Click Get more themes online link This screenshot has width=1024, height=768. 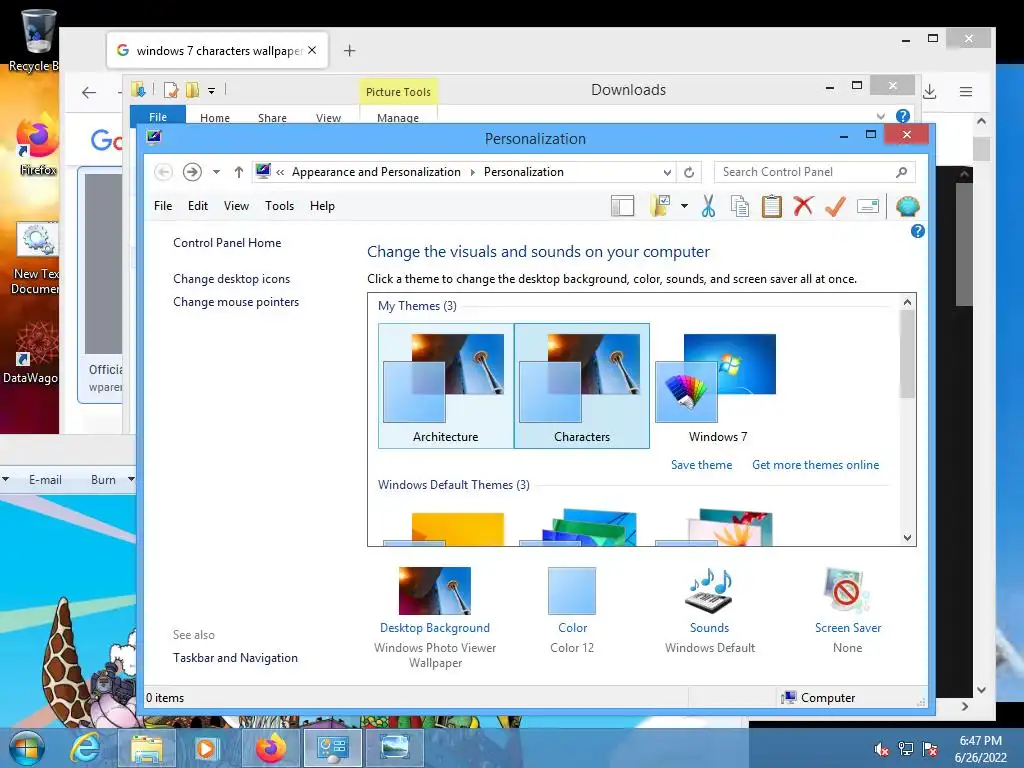point(816,465)
